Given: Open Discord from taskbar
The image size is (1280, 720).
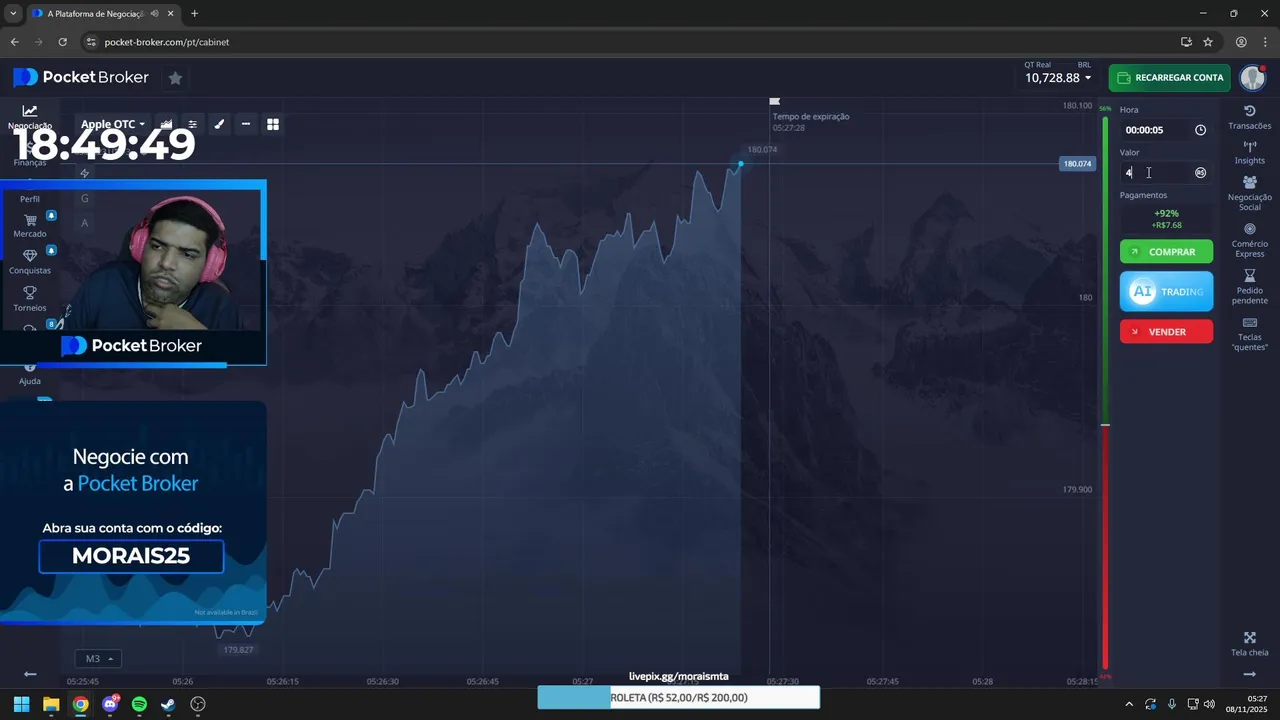Looking at the screenshot, I should pyautogui.click(x=110, y=704).
